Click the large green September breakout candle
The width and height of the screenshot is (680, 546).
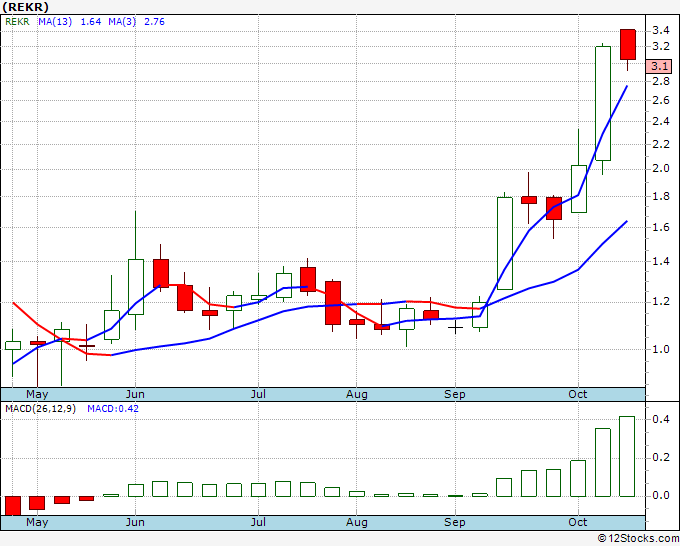(x=505, y=243)
